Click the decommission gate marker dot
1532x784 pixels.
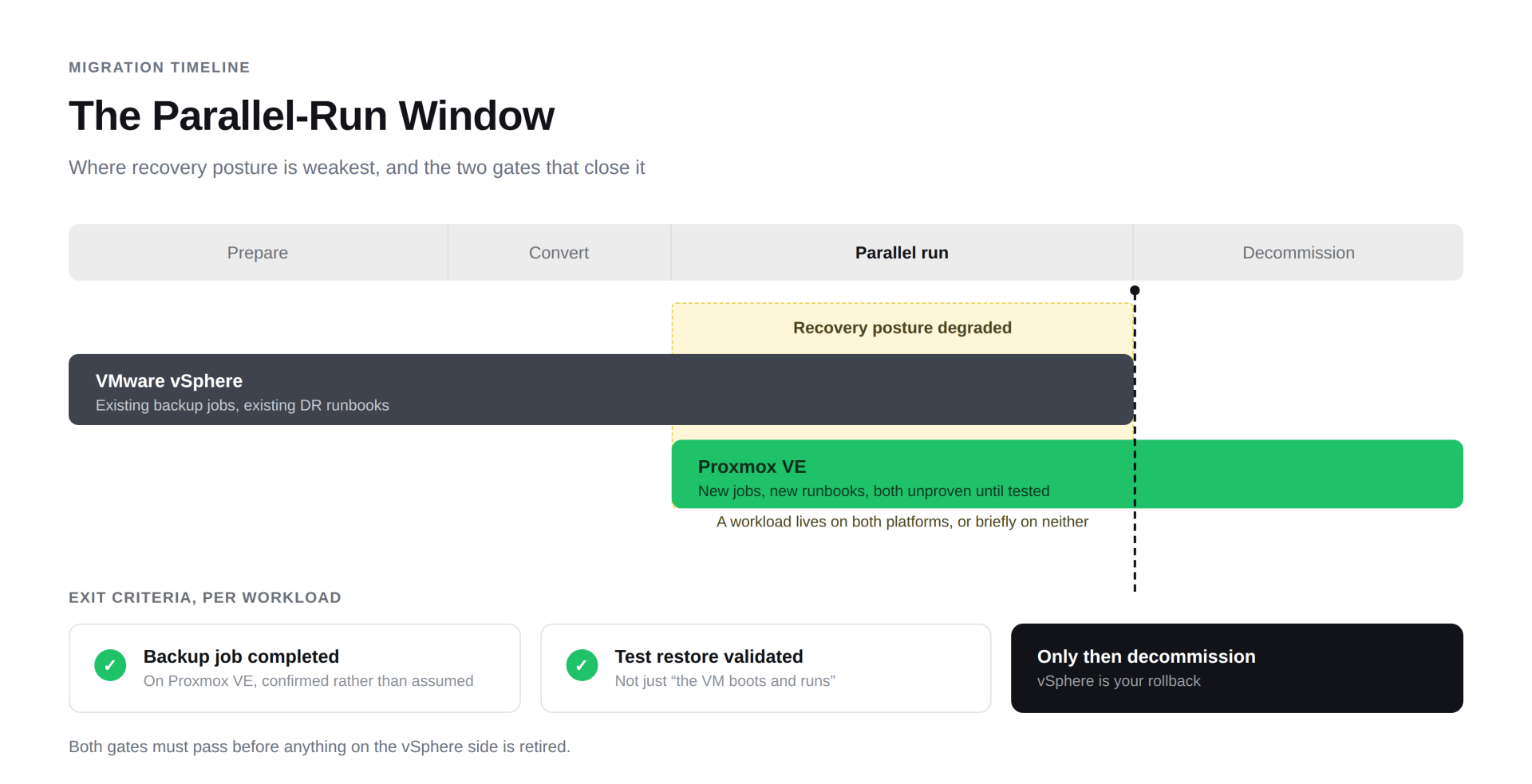coord(1135,291)
